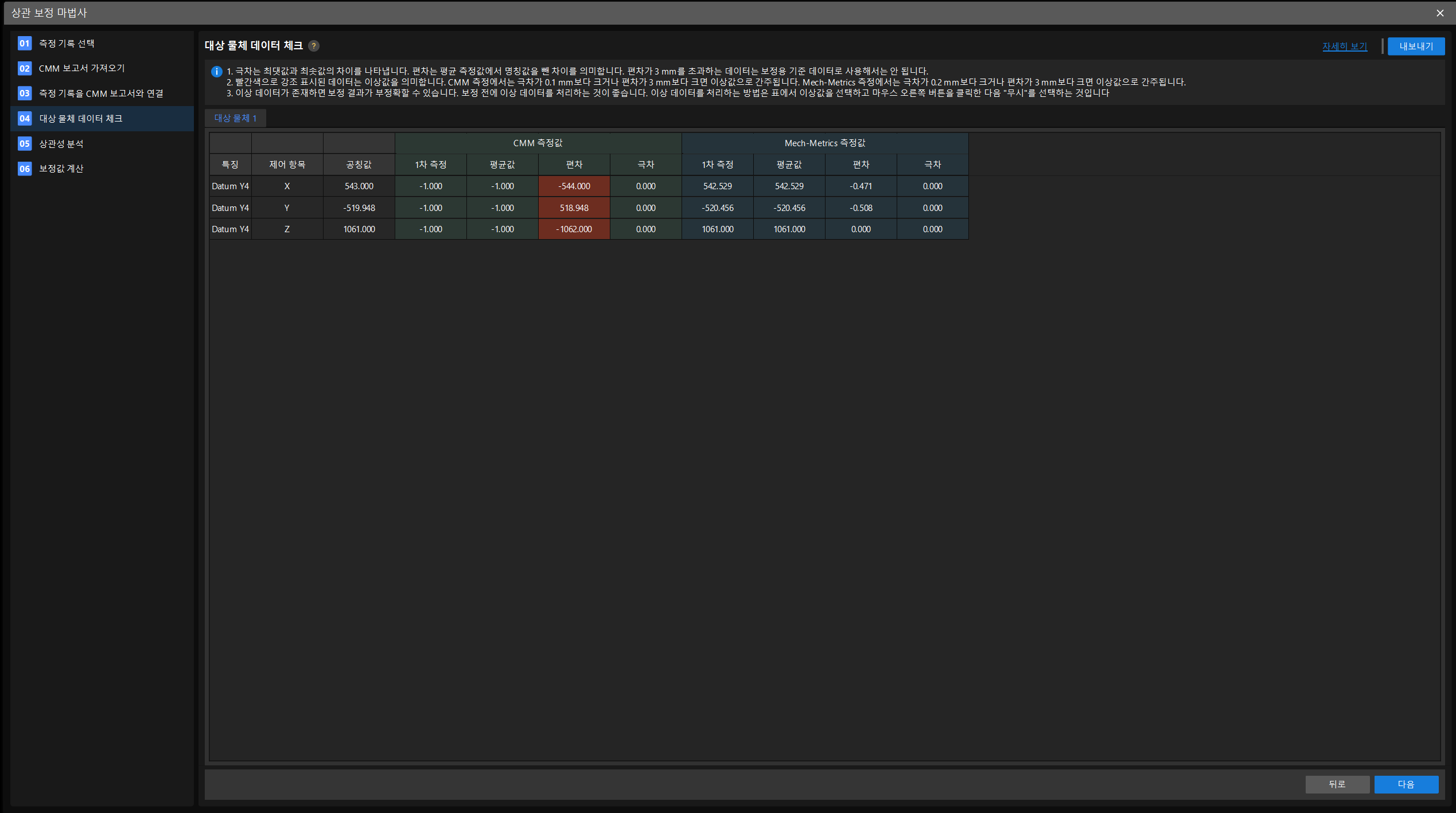
Task: Select Mech-Metrics first measurement -520.456
Action: pos(718,208)
